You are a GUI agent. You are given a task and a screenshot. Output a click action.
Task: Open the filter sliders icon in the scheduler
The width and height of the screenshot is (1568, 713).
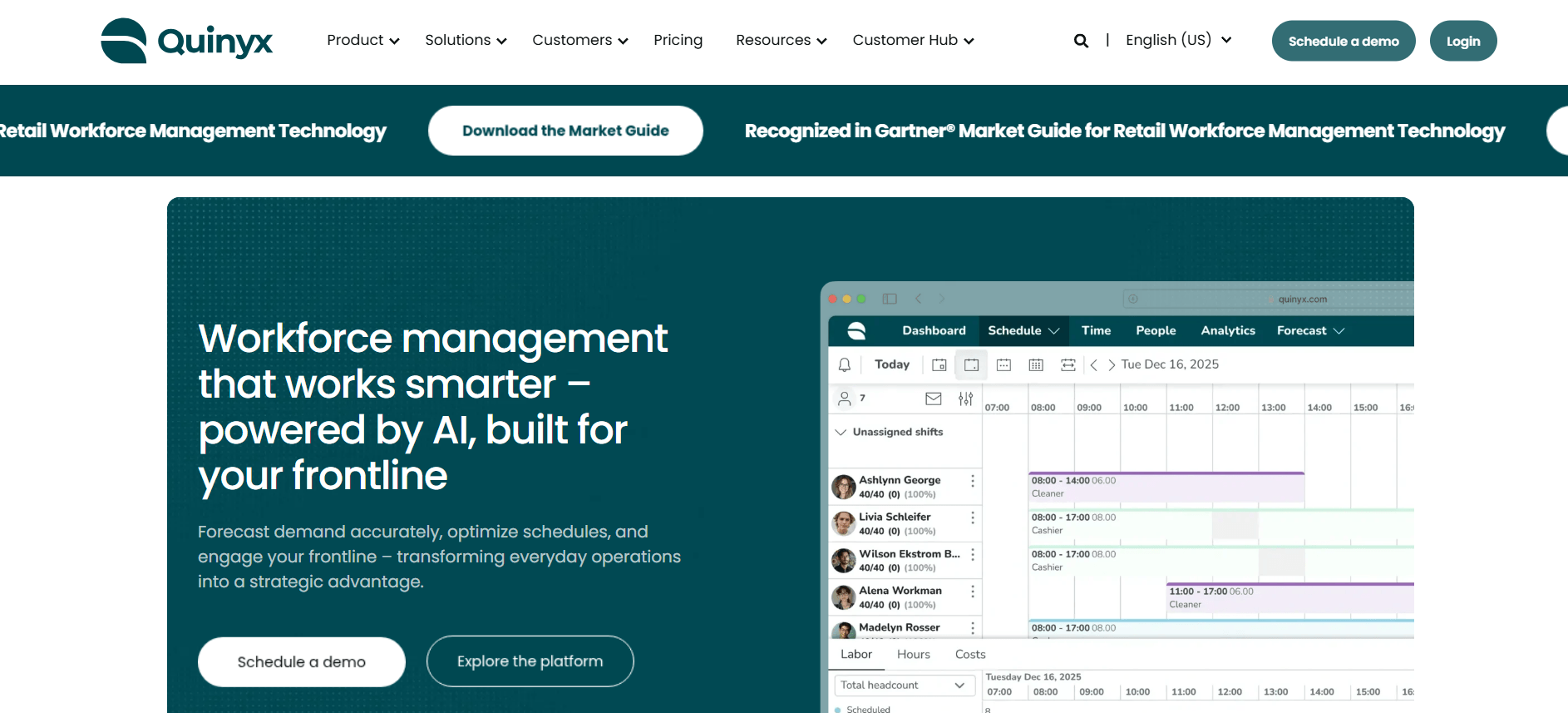pyautogui.click(x=965, y=399)
